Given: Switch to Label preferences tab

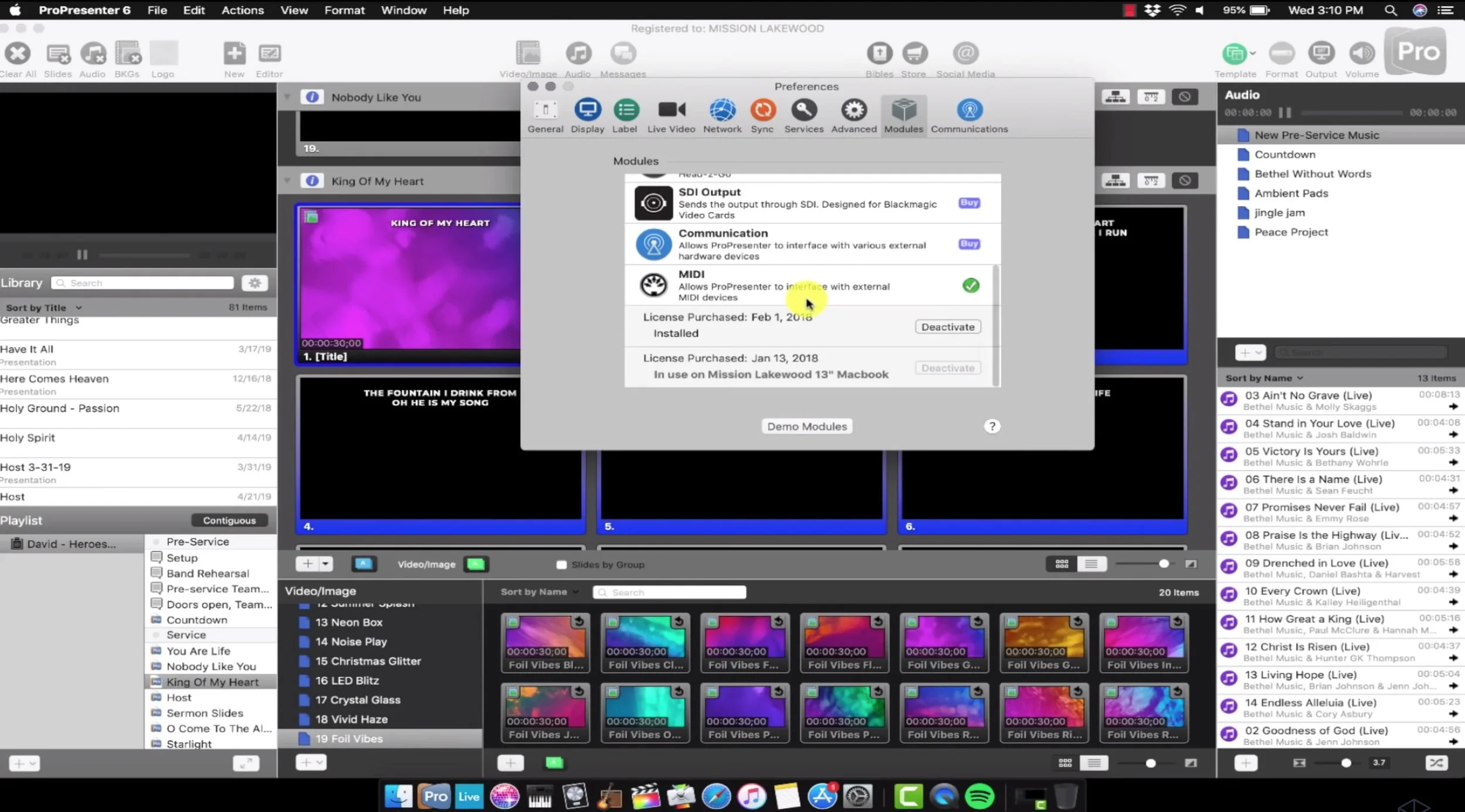Looking at the screenshot, I should pos(625,116).
